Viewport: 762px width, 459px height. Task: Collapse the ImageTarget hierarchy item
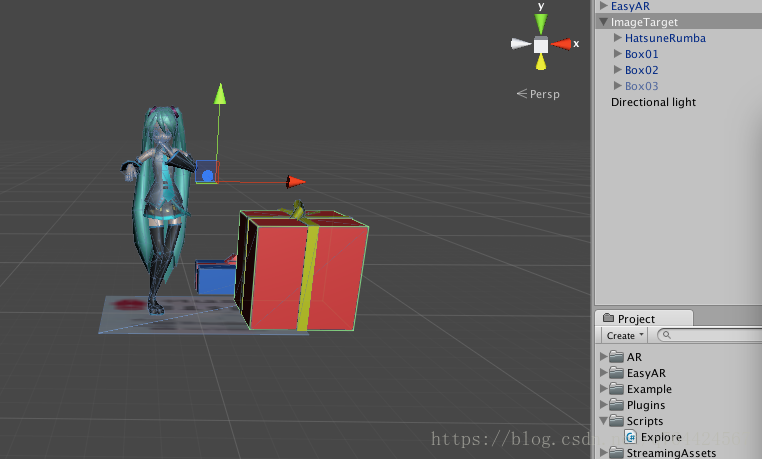604,22
